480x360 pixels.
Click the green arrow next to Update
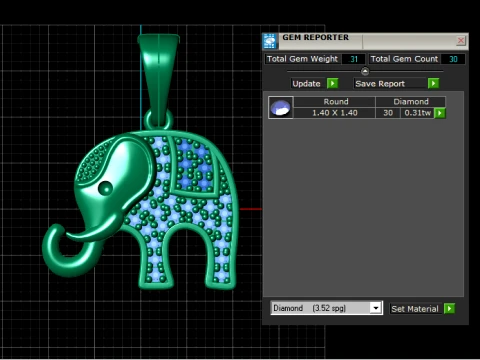[x=332, y=83]
